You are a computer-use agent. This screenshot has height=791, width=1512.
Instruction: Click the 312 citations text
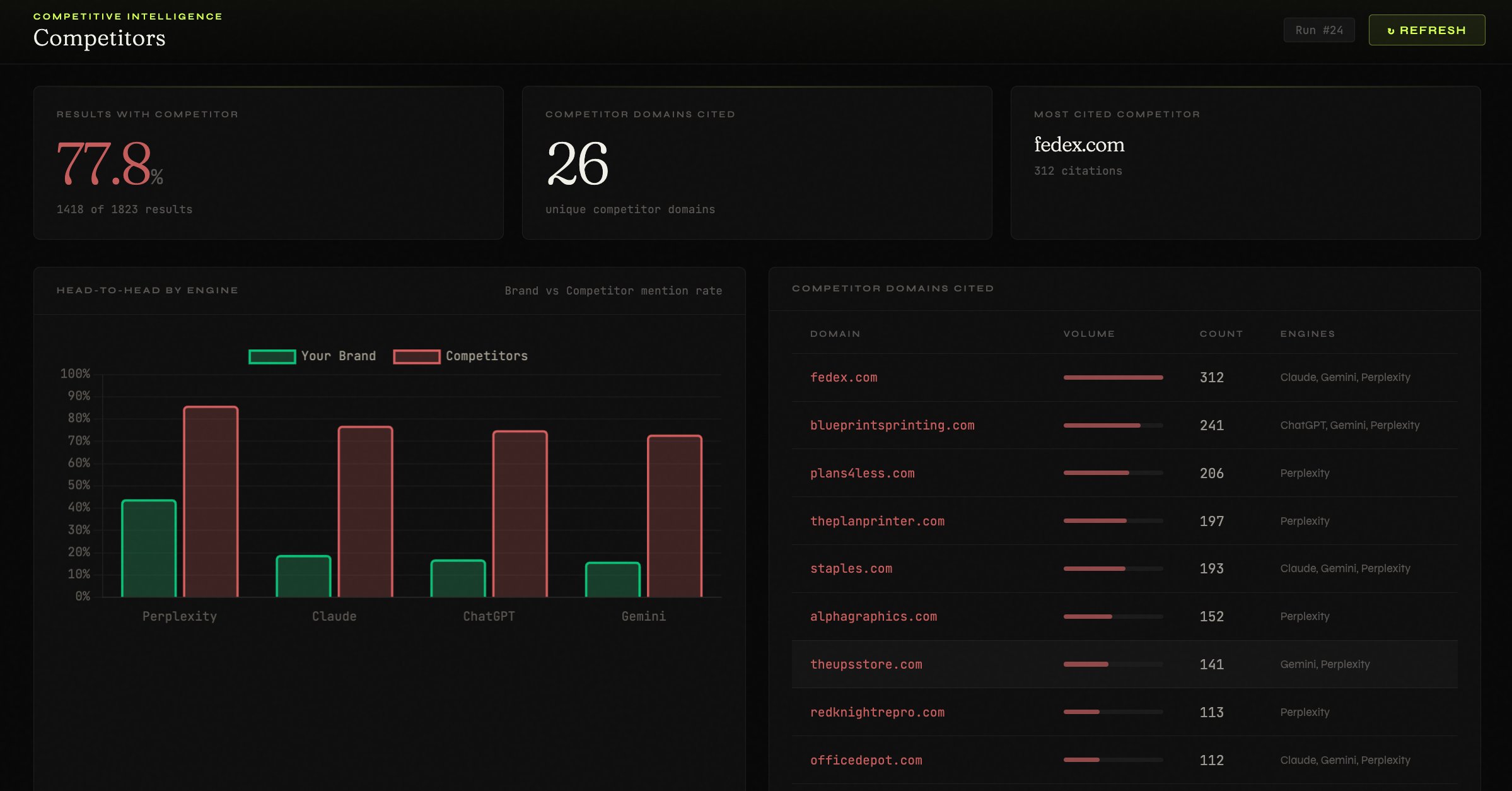[x=1078, y=171]
